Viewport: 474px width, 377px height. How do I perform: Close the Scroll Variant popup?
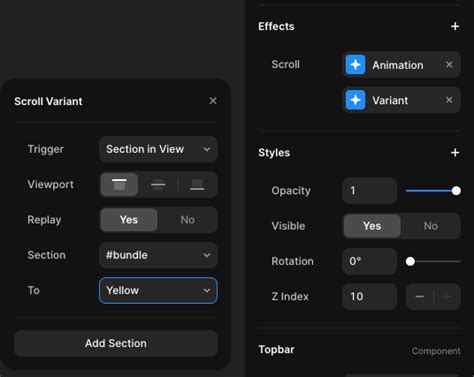pos(213,101)
